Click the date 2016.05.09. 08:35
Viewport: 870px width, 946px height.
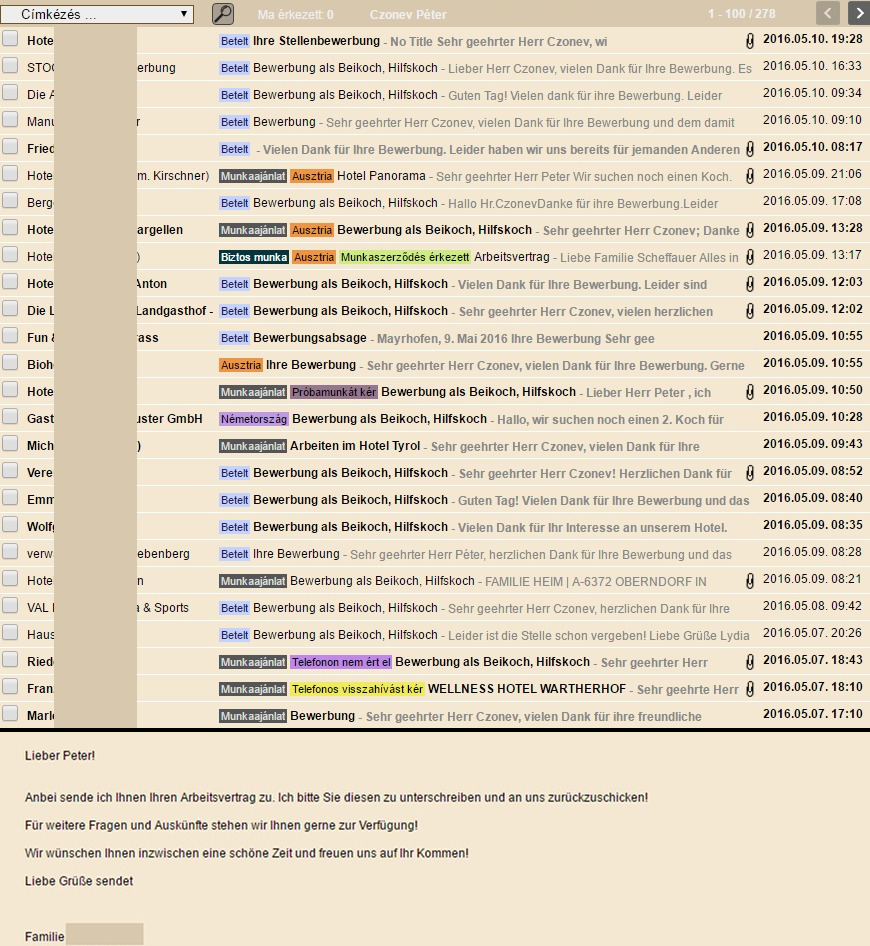pyautogui.click(x=812, y=525)
